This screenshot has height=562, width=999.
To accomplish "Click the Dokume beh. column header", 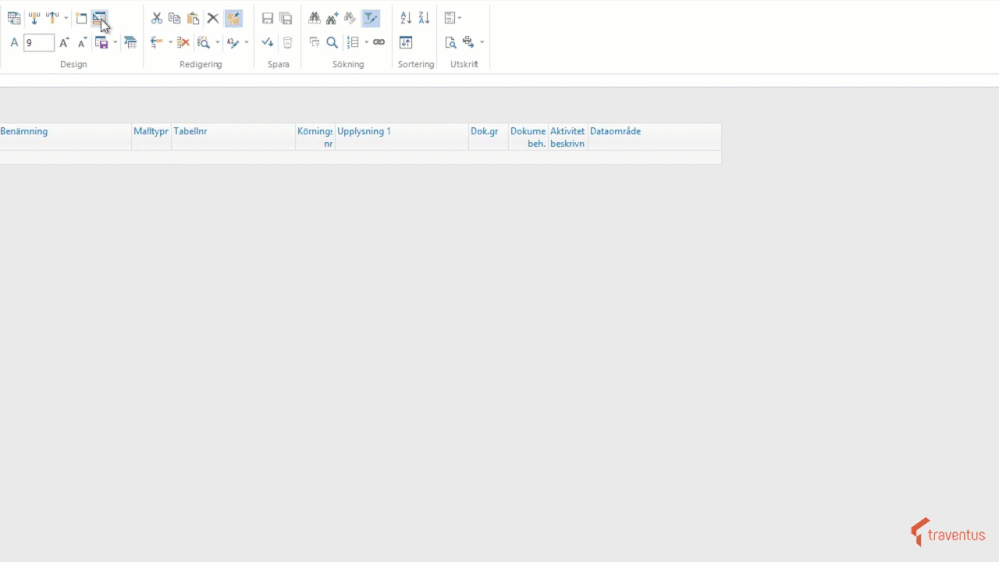I will tap(528, 137).
